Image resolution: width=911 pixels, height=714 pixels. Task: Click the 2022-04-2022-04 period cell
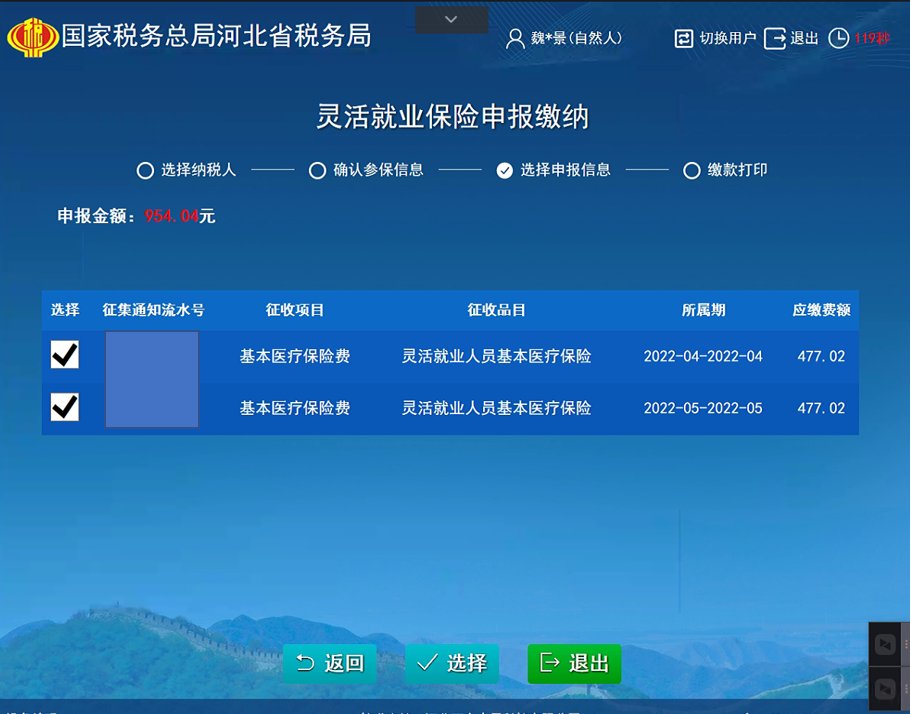(x=703, y=356)
